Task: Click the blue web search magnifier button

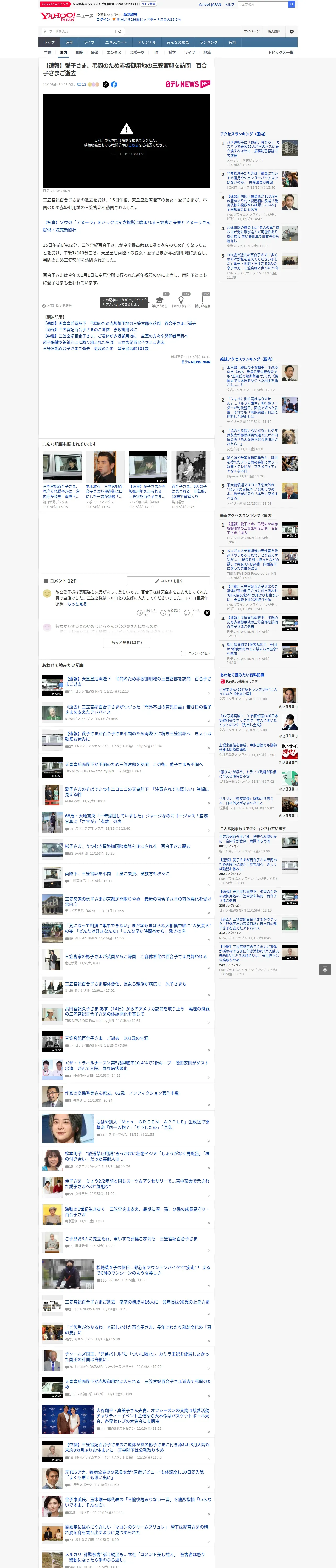Action: pyautogui.click(x=292, y=4)
